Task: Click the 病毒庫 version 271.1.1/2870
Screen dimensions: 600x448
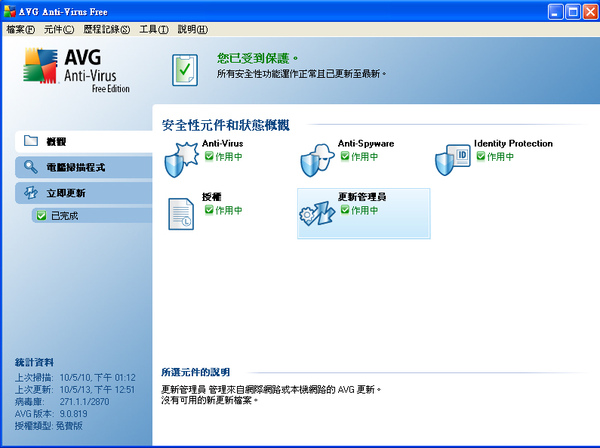Action: (84, 402)
